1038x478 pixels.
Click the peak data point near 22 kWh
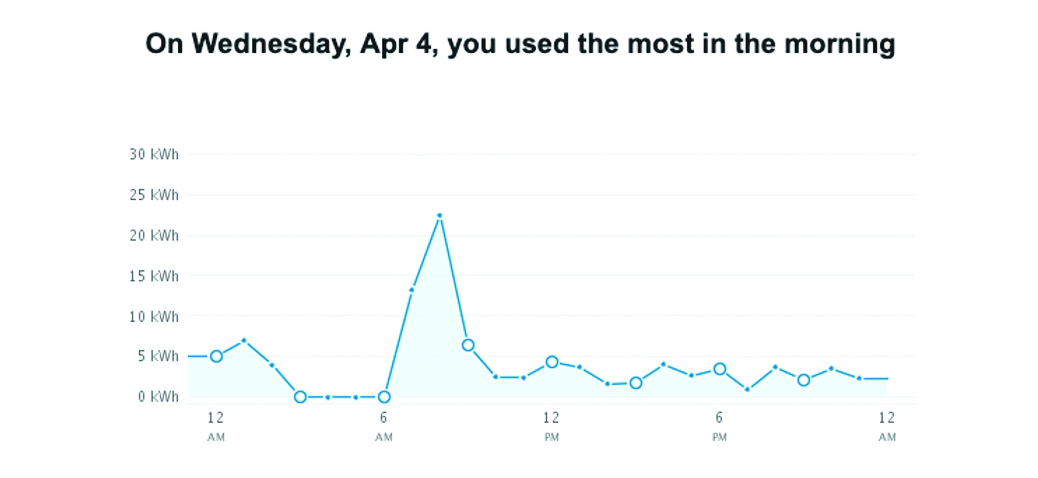[439, 215]
